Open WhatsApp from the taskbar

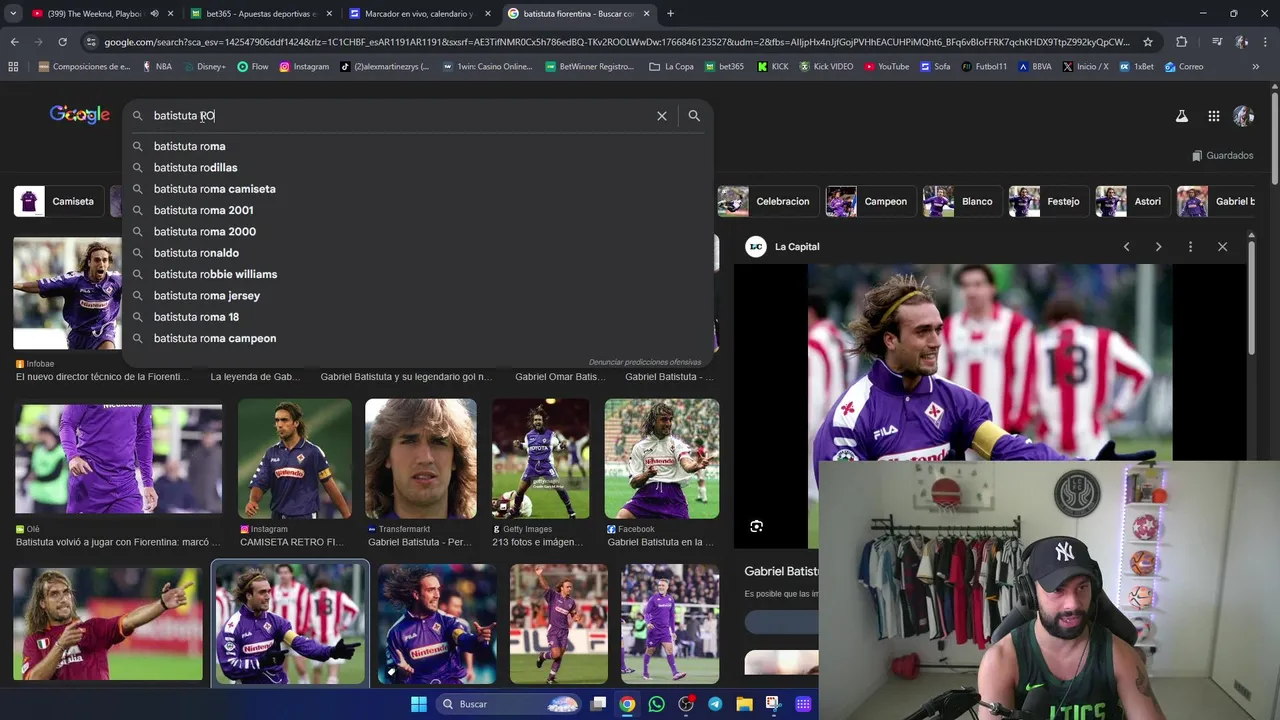[656, 704]
